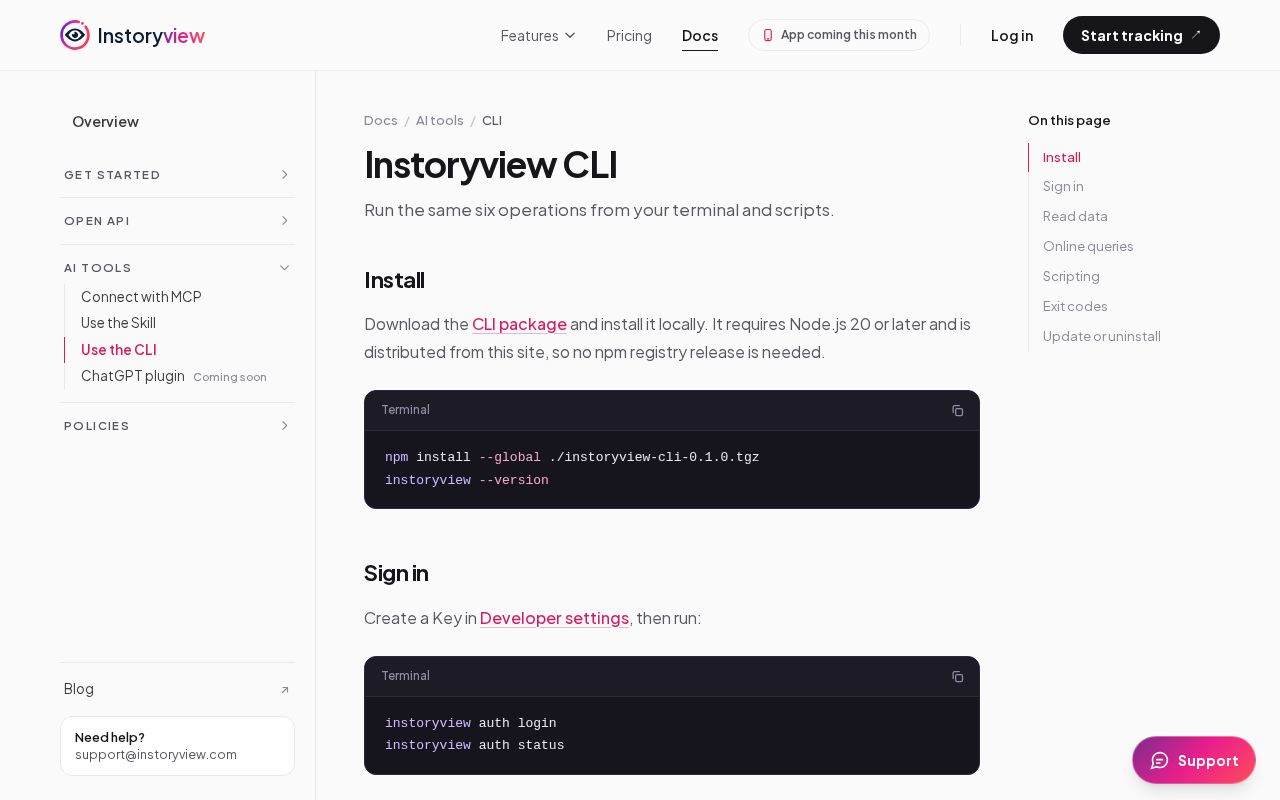
Task: Click the AI tools breadcrumb
Action: 440,120
